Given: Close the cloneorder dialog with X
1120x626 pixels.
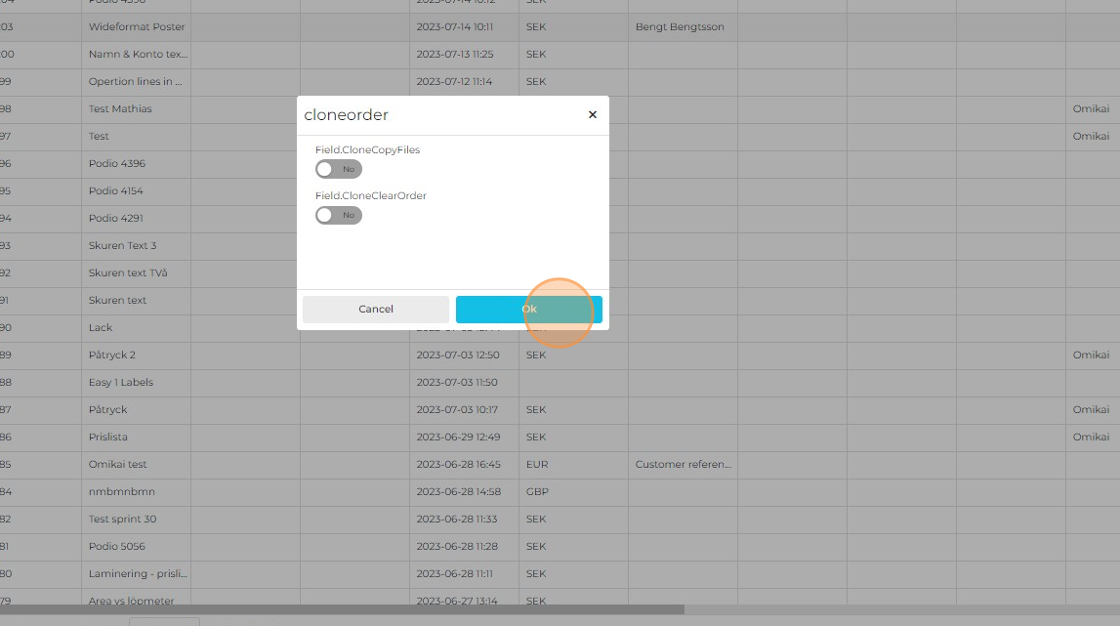Looking at the screenshot, I should click(592, 115).
